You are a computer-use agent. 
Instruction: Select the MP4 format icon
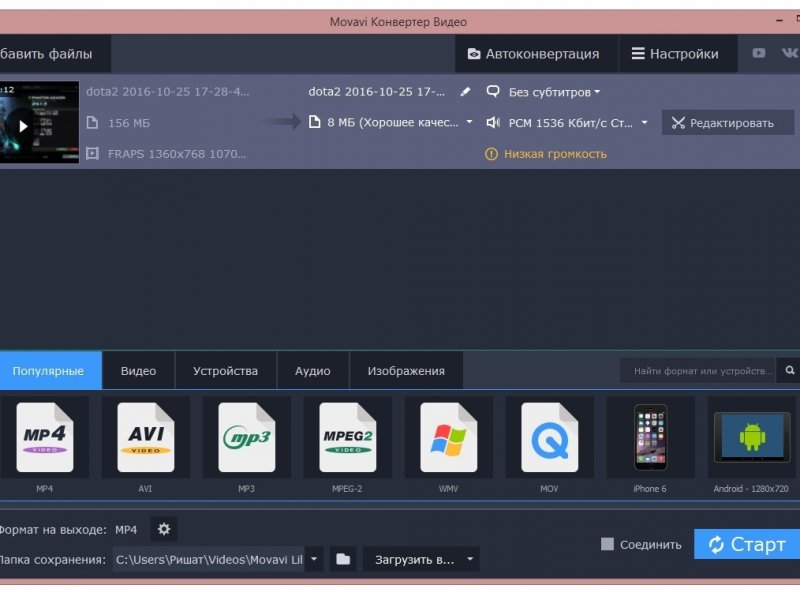pos(44,437)
